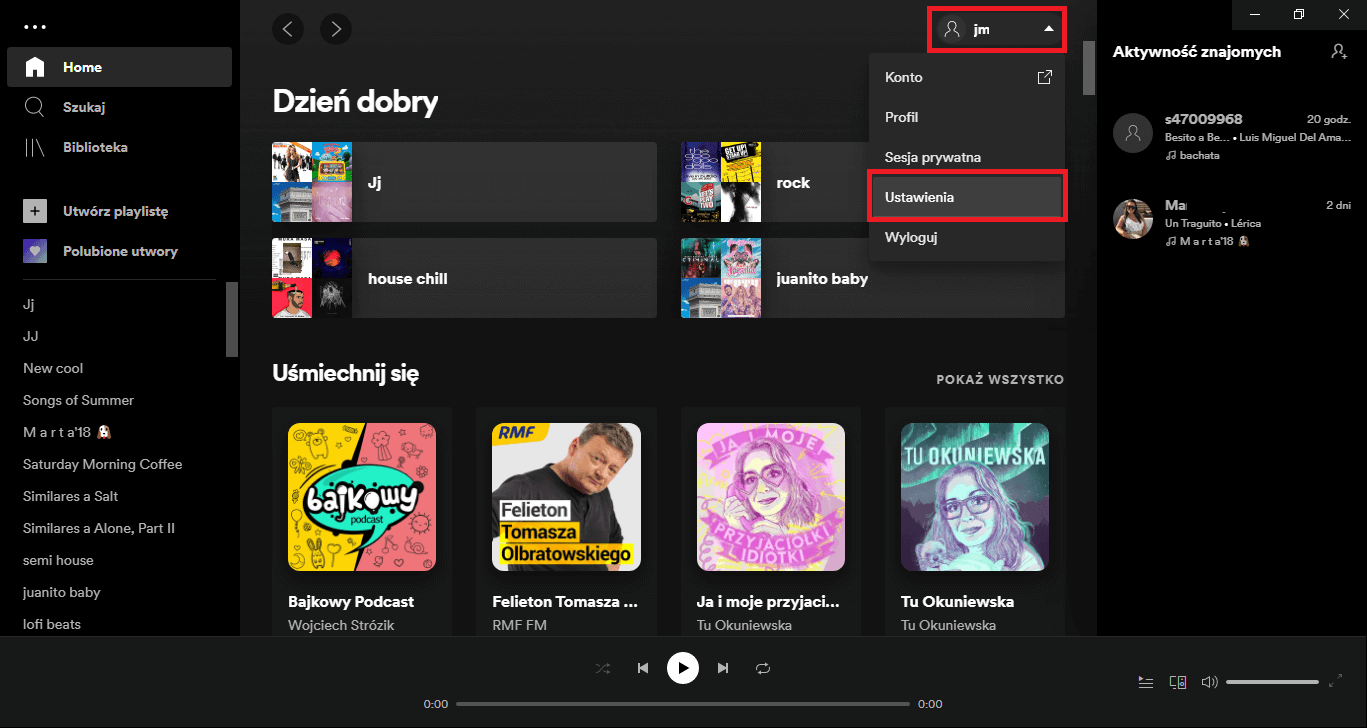The width and height of the screenshot is (1367, 728).
Task: Adjust the volume slider
Action: (1272, 682)
